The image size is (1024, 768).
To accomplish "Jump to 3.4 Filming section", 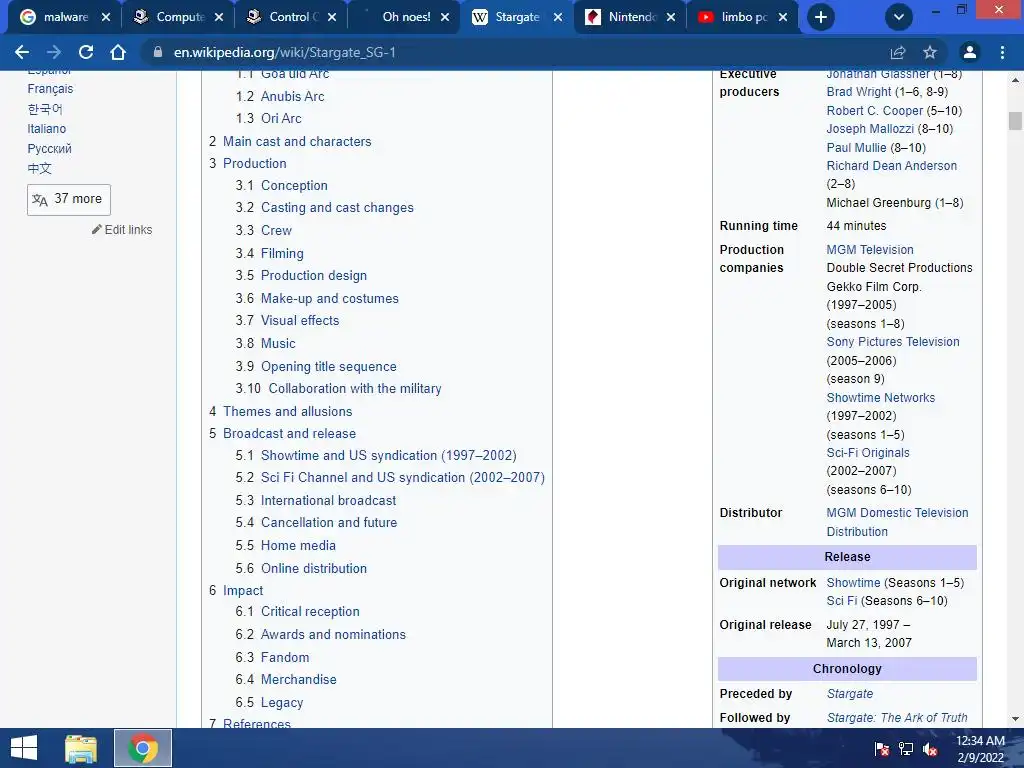I will pyautogui.click(x=270, y=253).
